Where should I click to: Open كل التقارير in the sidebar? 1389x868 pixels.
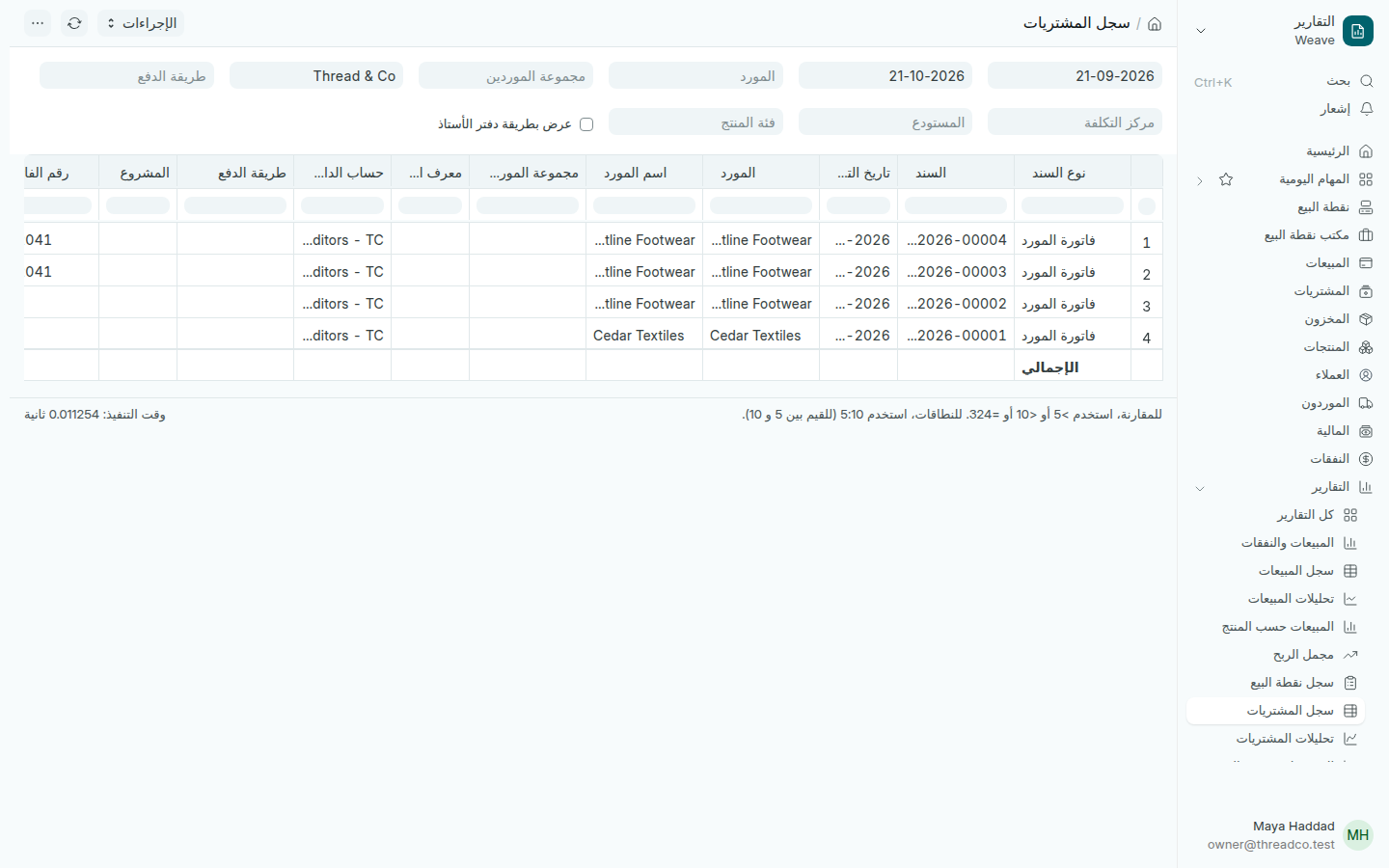pos(1275,515)
